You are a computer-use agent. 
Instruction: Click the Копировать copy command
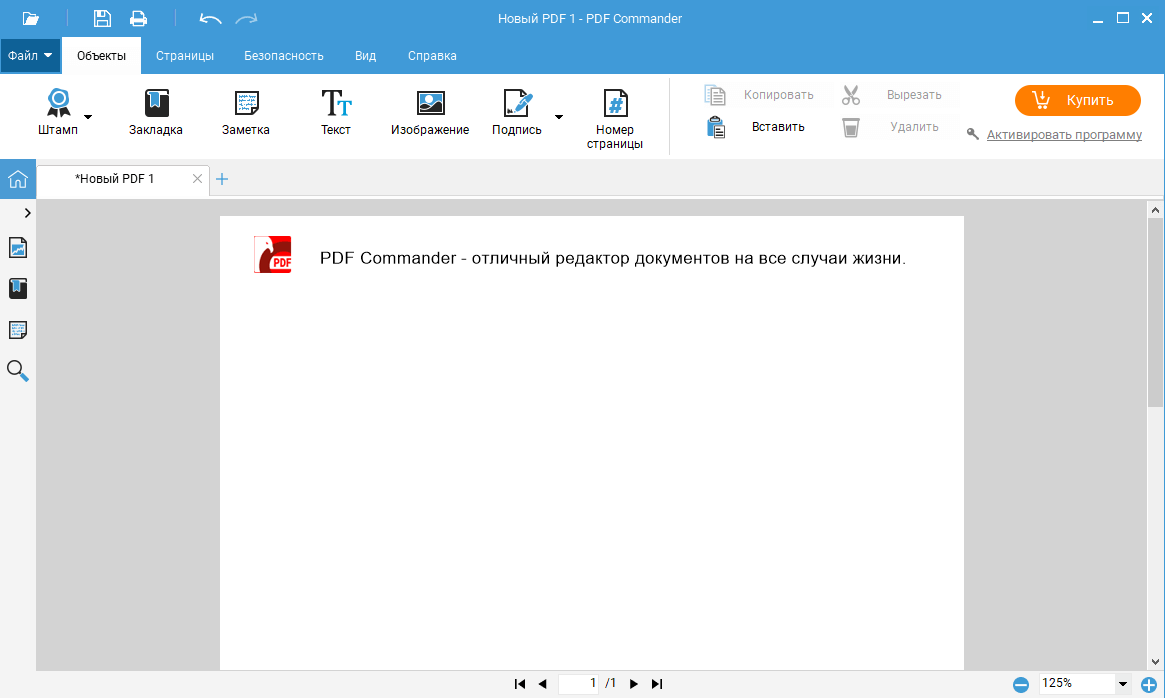[759, 95]
